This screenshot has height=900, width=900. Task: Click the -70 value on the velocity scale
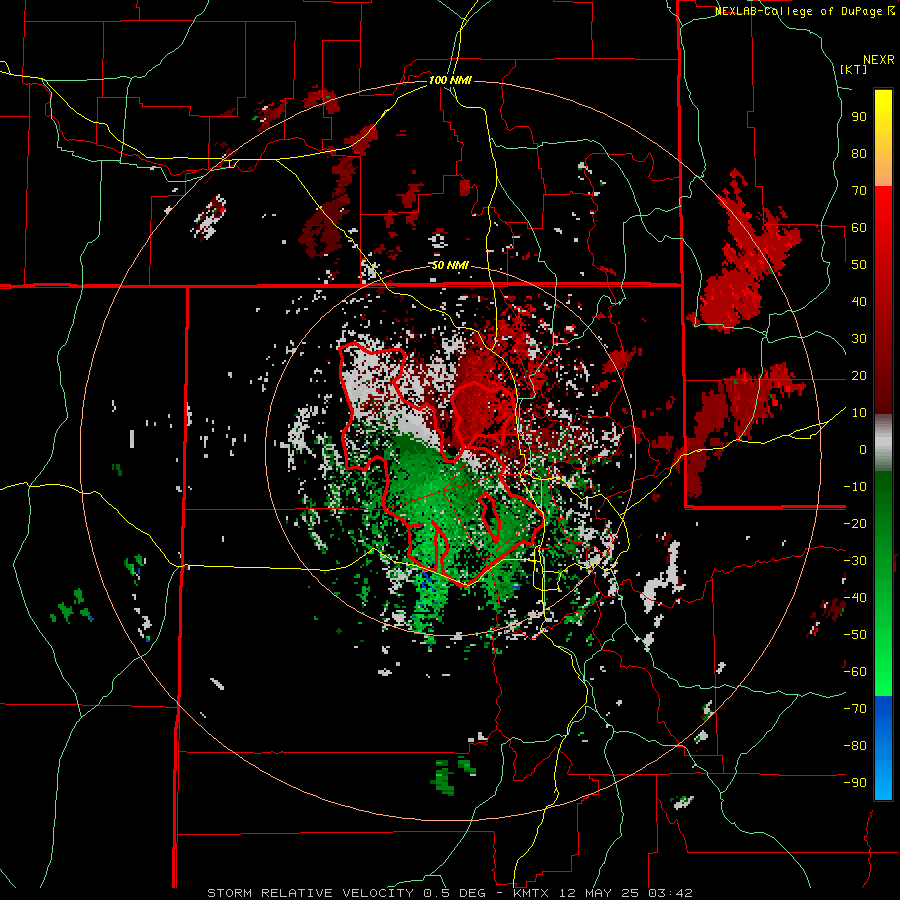855,709
